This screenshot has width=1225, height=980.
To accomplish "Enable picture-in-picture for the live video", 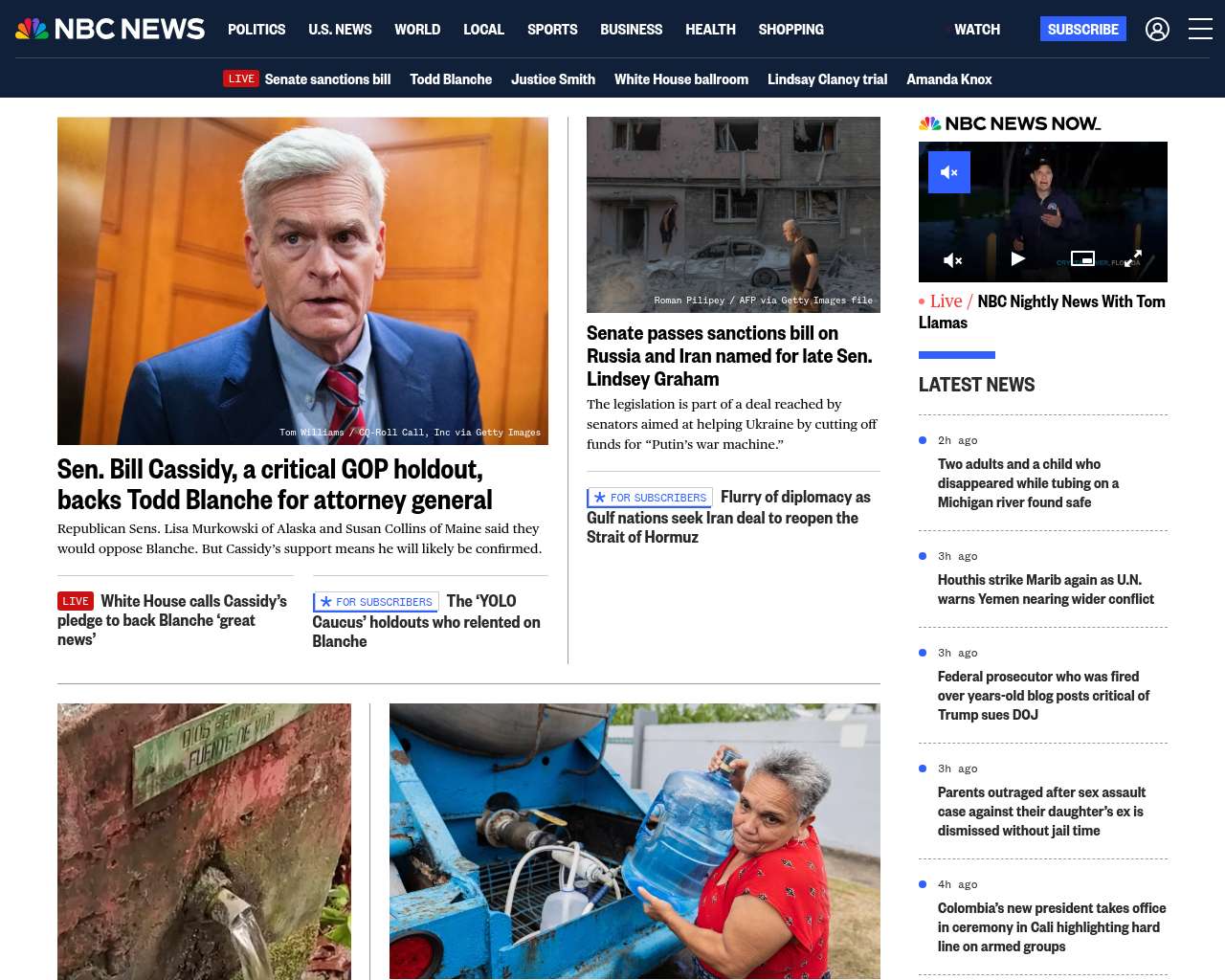I will (1082, 258).
